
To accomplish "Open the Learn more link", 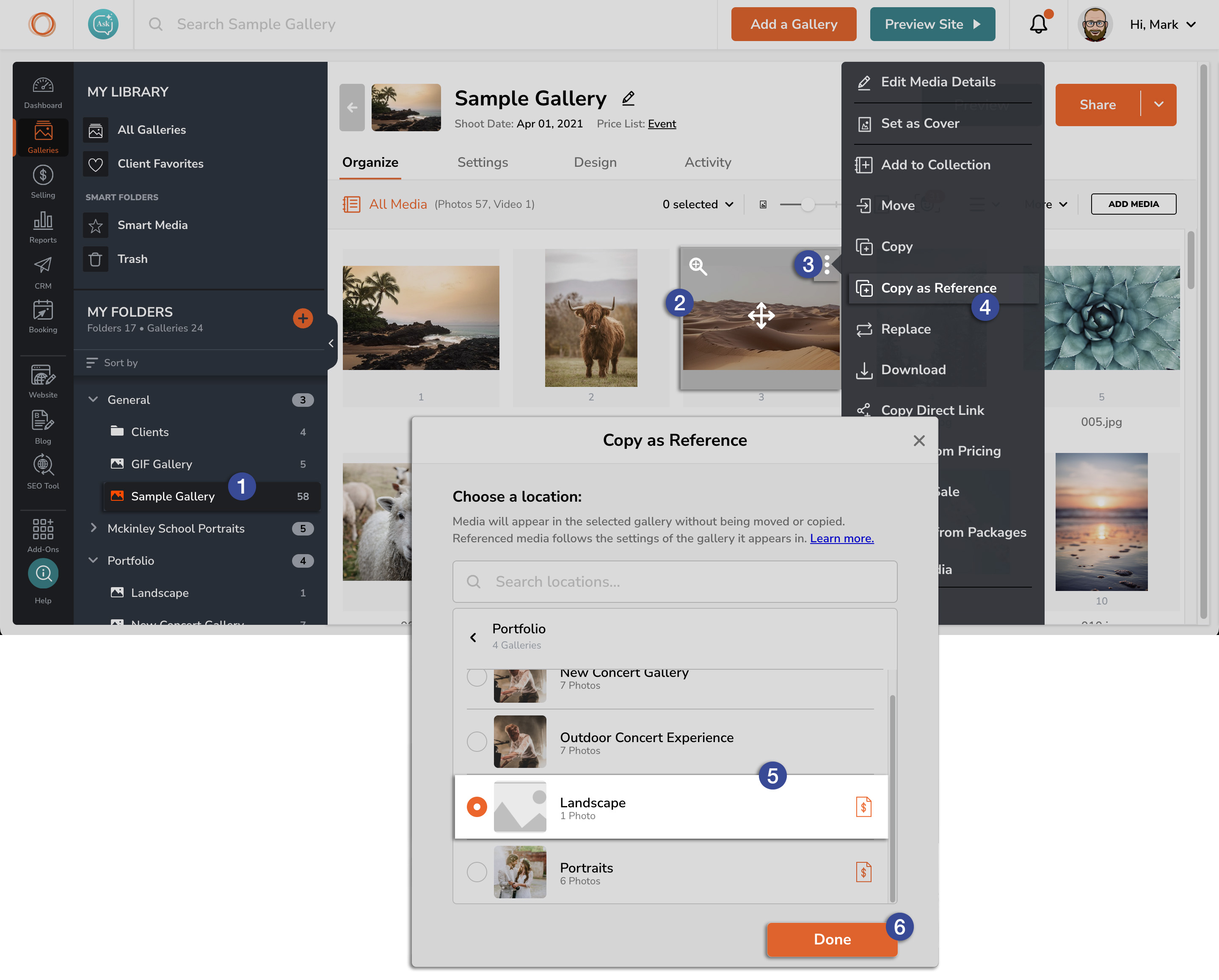I will point(841,538).
